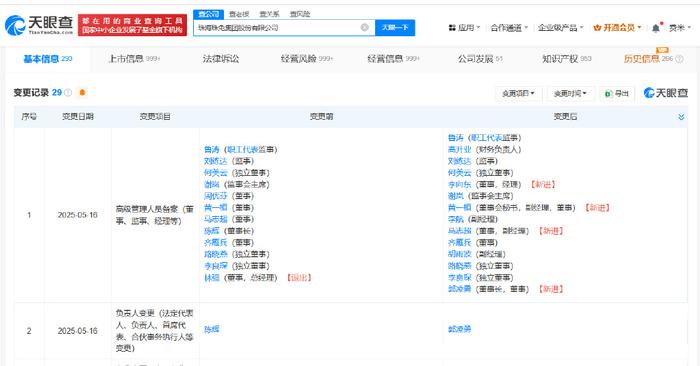This screenshot has height=366, width=700.
Task: Switch to the 知识产权 tab
Action: 567,59
